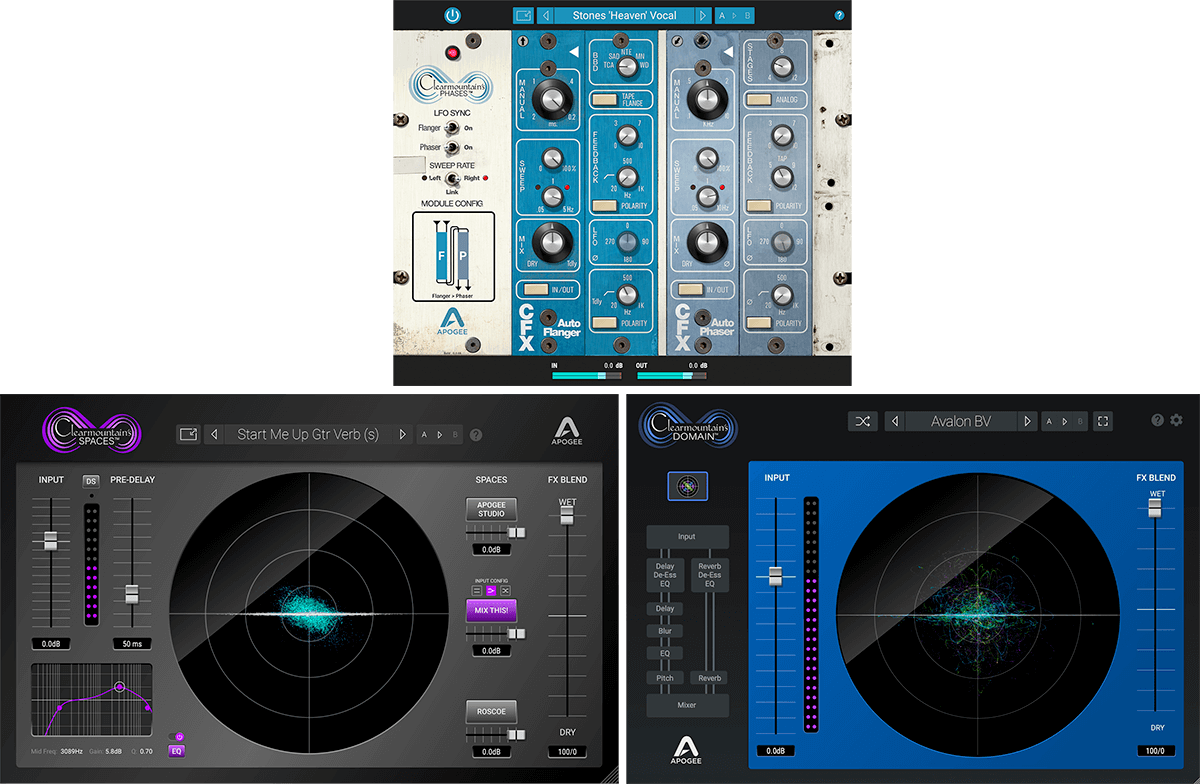Select the first Input Config icon in Spaces
The image size is (1200, 784).
tap(476, 592)
